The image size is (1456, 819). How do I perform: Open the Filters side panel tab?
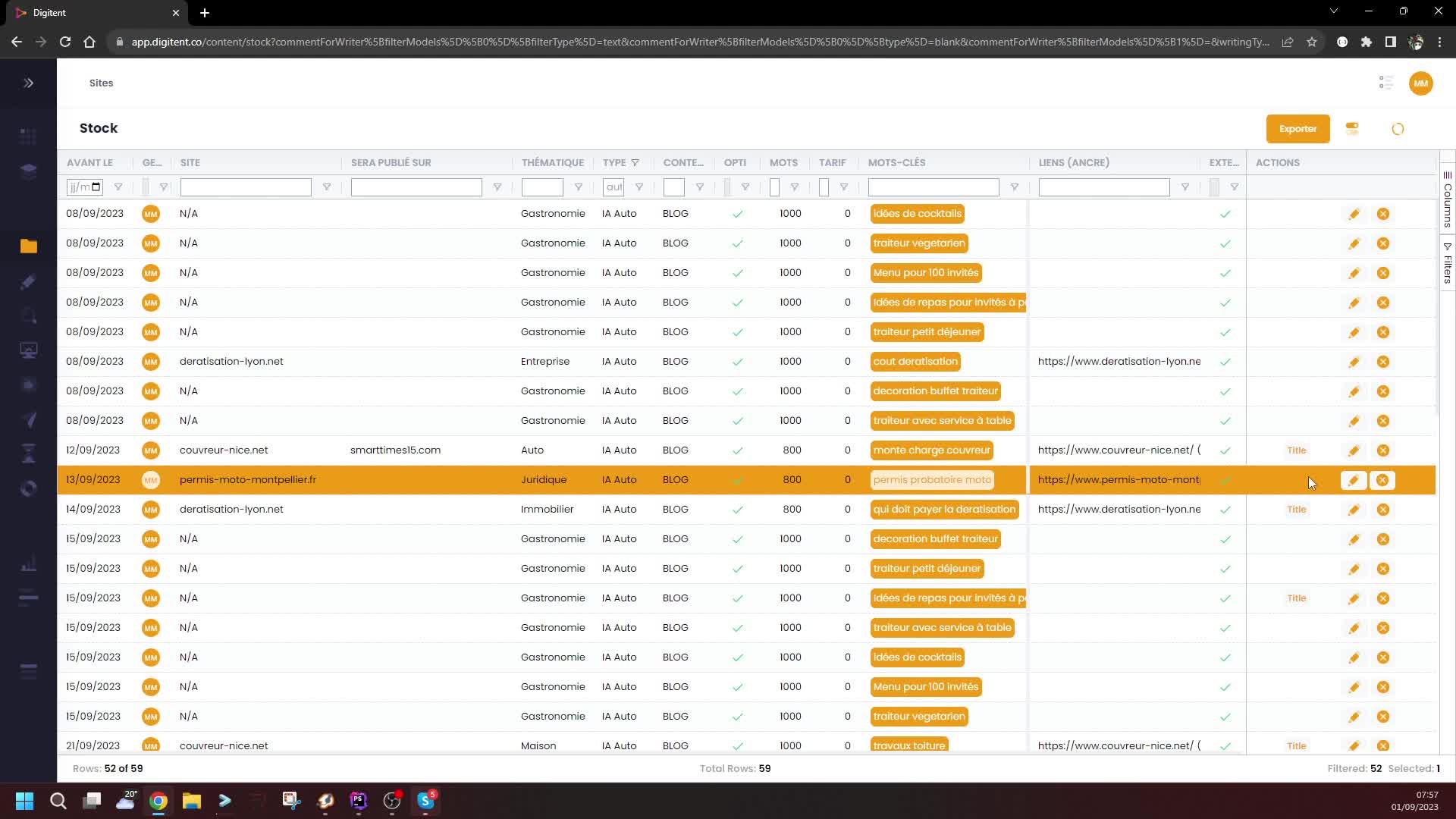[1447, 263]
